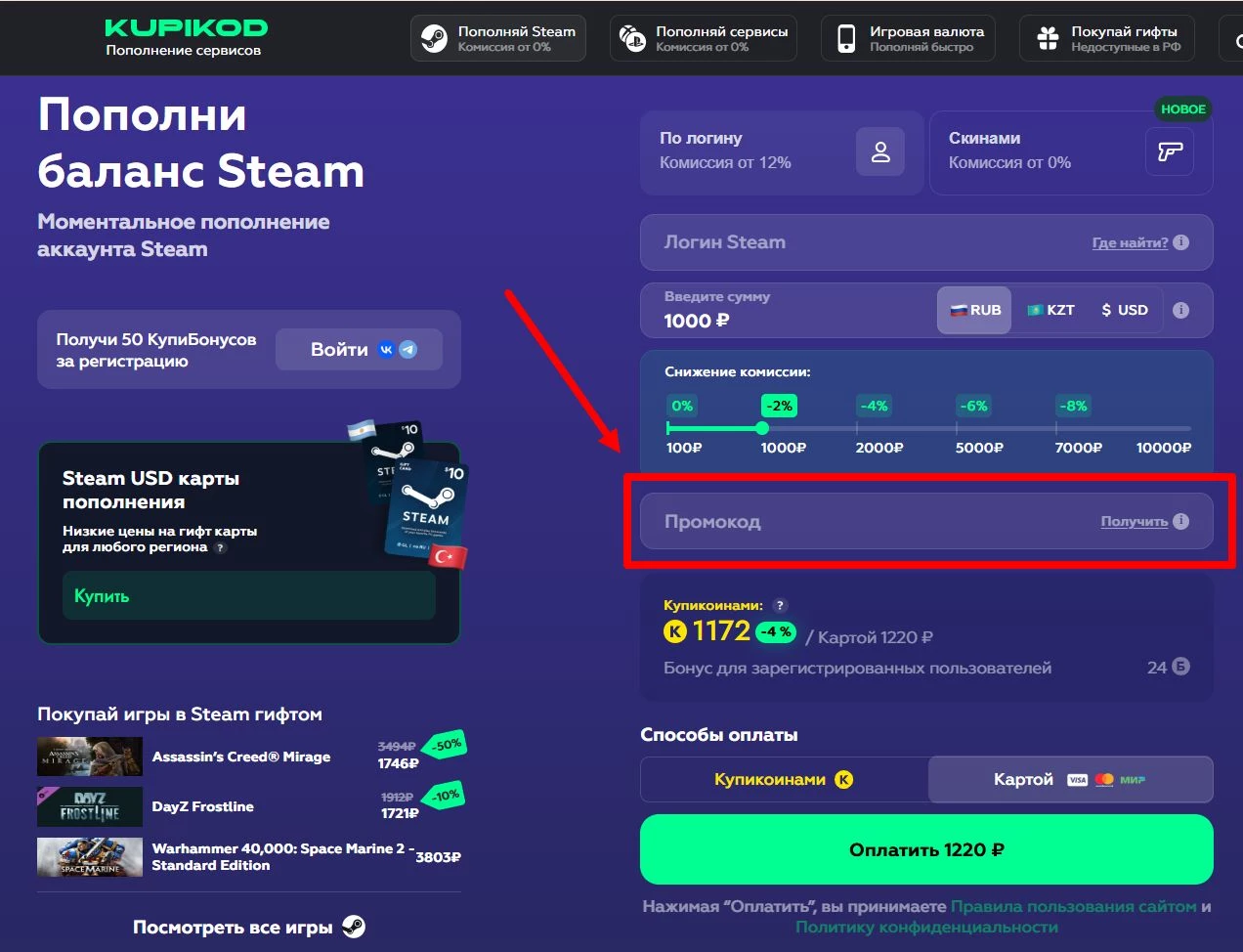Open the question mark help beside Купикоинами
The width and height of the screenshot is (1243, 952).
(x=781, y=605)
